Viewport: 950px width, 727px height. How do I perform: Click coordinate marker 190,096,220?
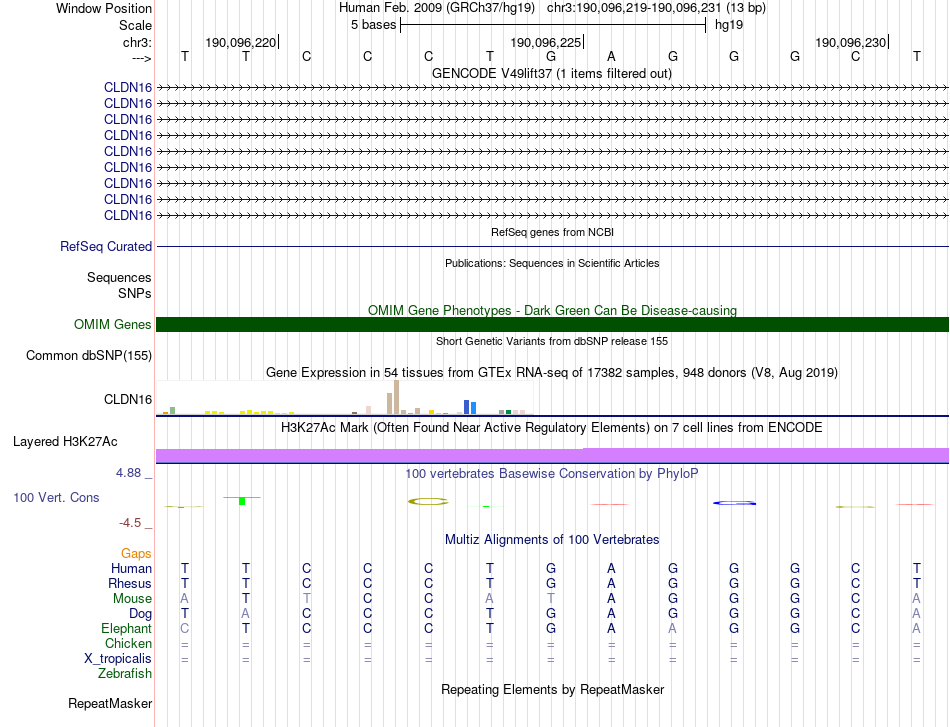(x=241, y=42)
